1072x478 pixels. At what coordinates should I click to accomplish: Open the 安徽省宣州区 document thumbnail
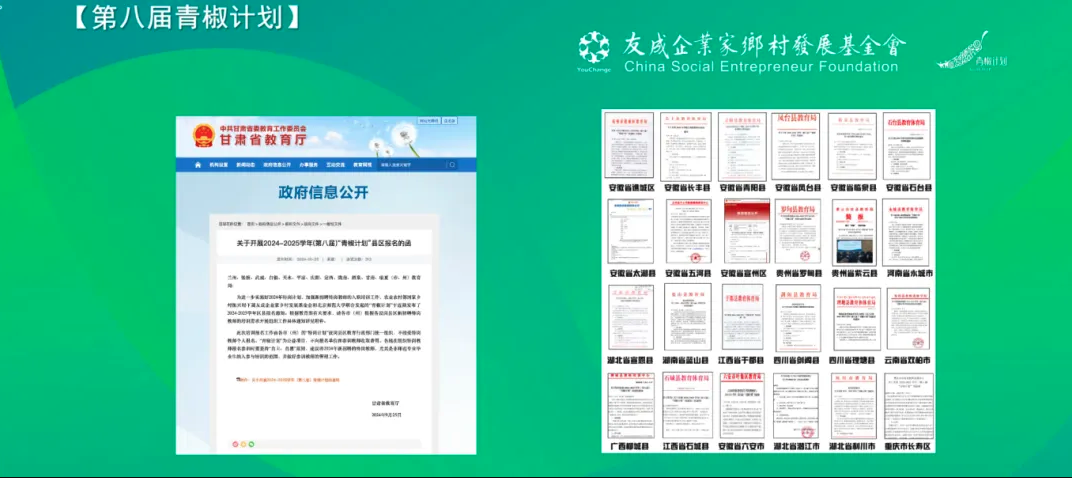click(x=747, y=232)
